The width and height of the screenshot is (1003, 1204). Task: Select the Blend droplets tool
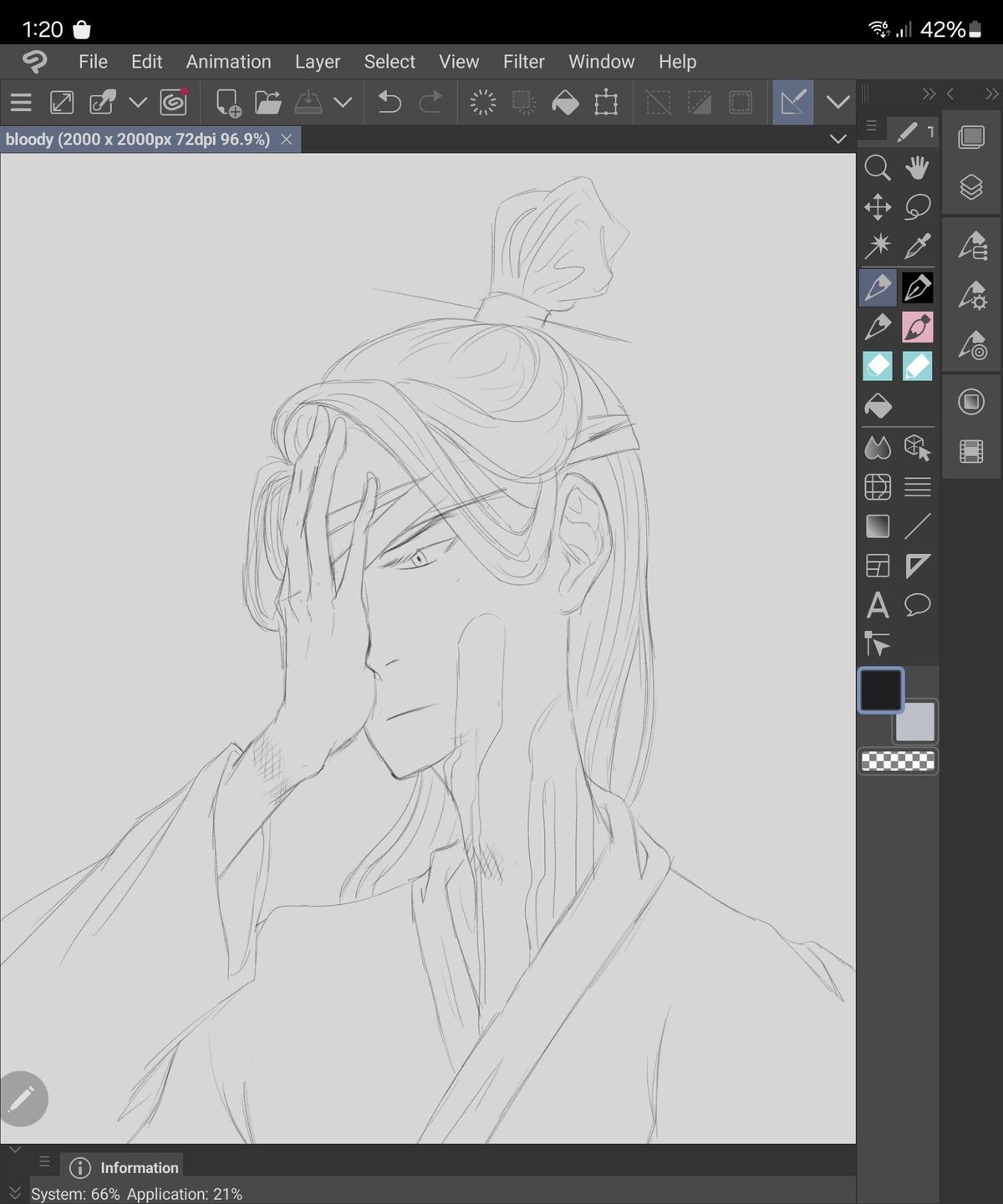[x=878, y=448]
